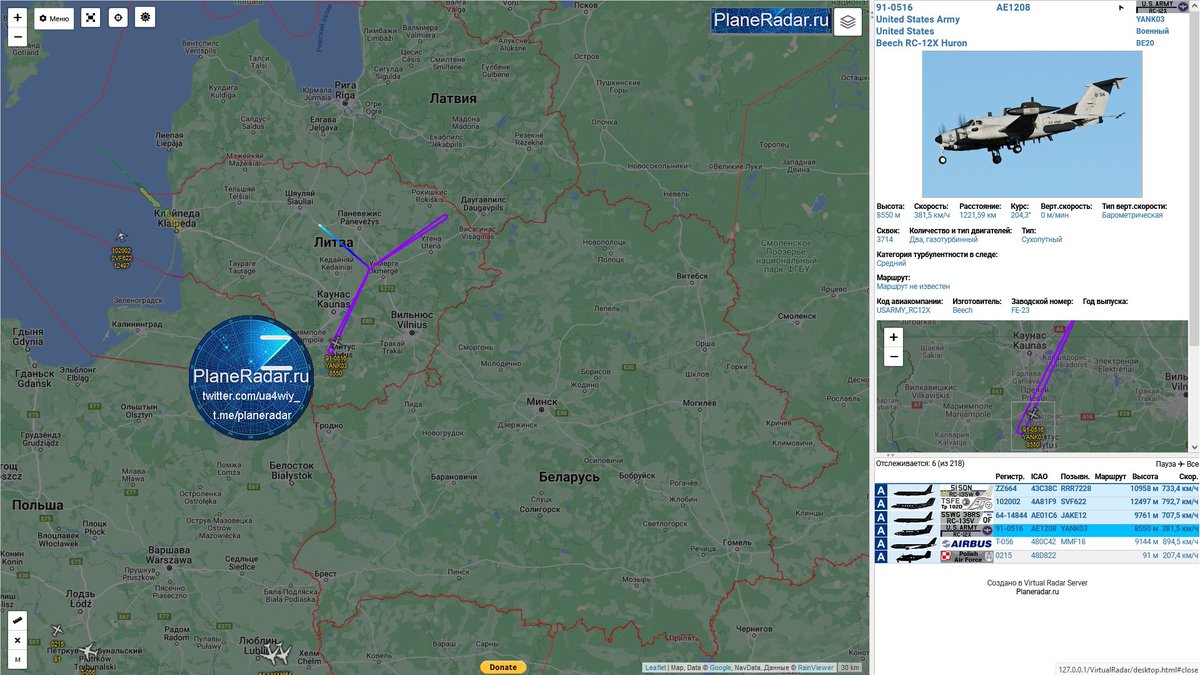Image resolution: width=1200 pixels, height=675 pixels.
Task: Click the Polish Air Force flag image
Action: pyautogui.click(x=966, y=556)
